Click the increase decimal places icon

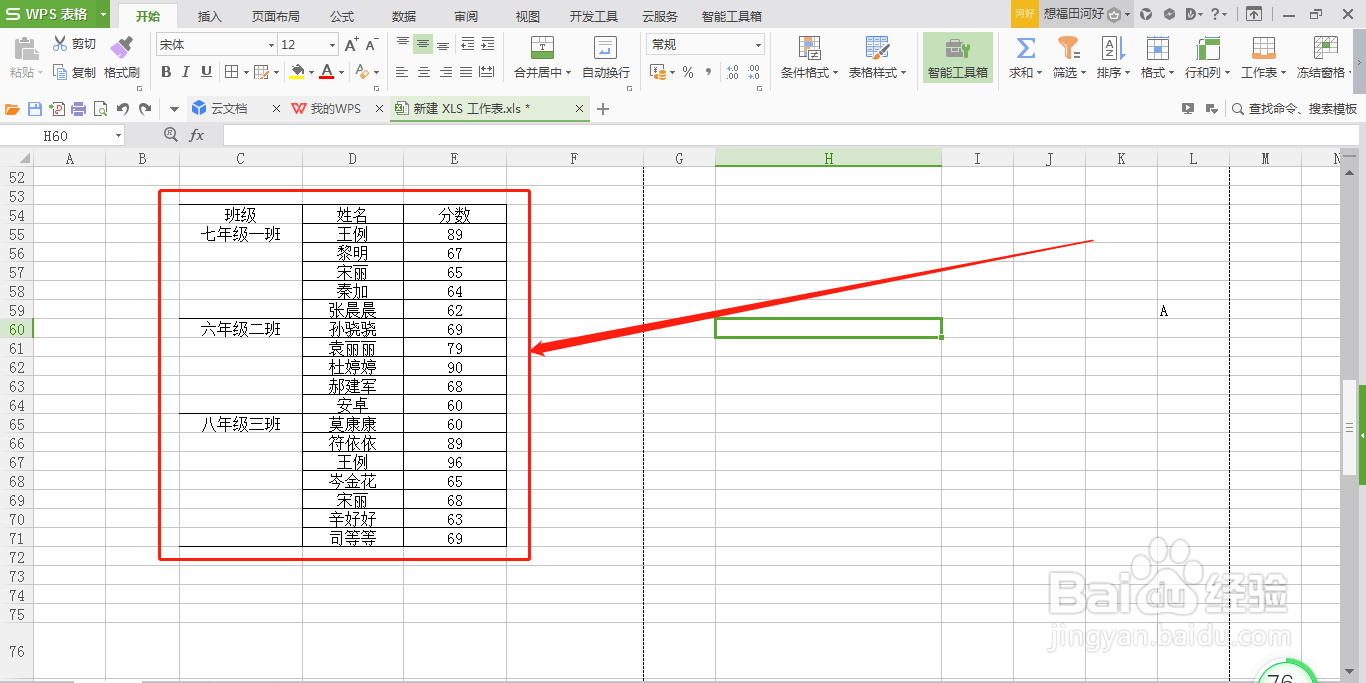pos(732,72)
